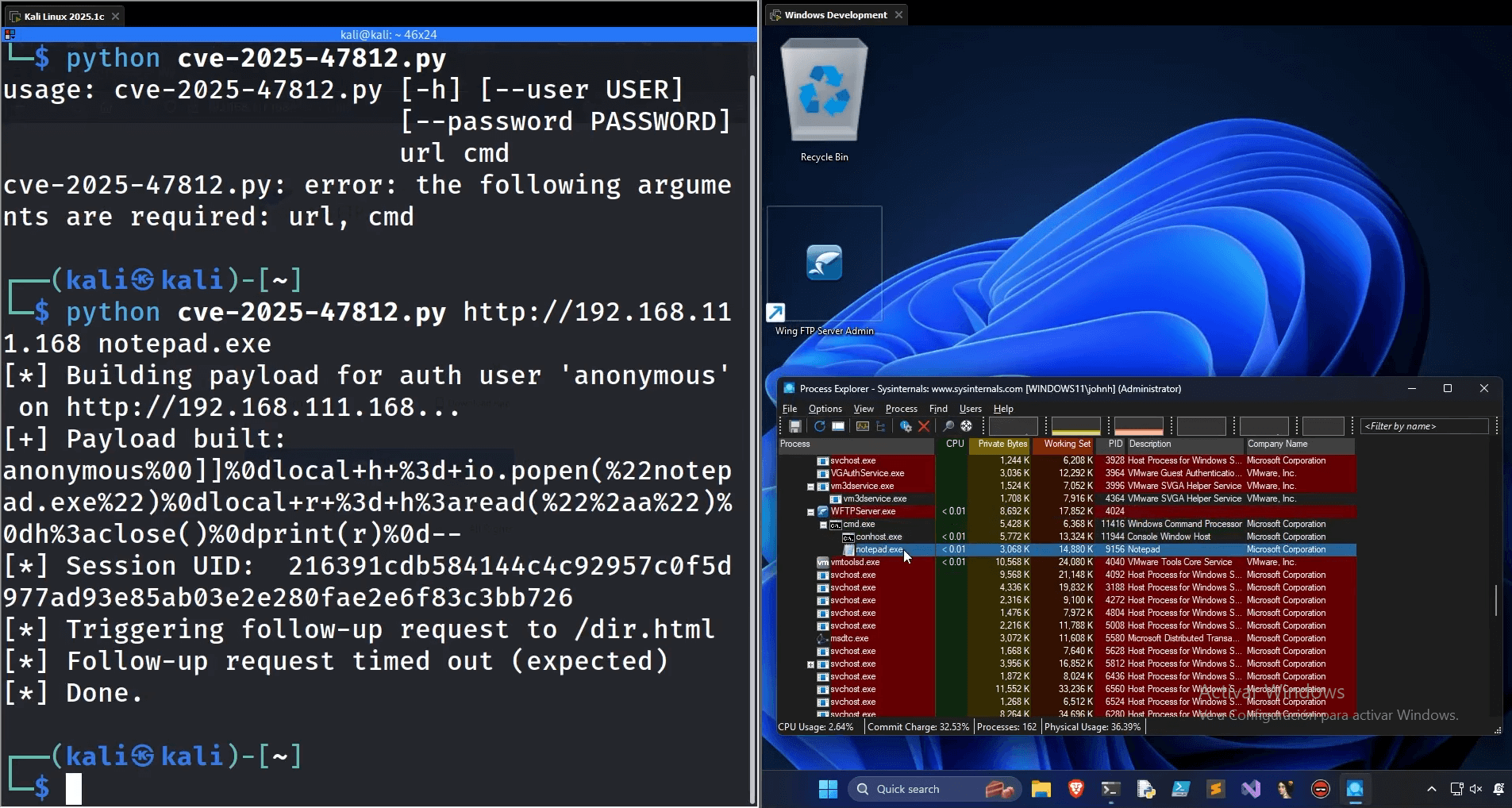Click the Refresh Now toolbar icon
The width and height of the screenshot is (1512, 808).
point(819,426)
